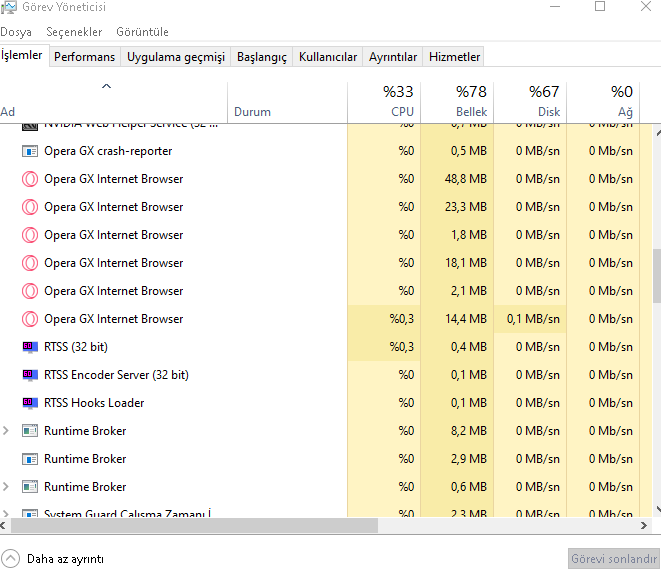
Task: Toggle sort using the arrow above Ad
Action: click(x=107, y=86)
